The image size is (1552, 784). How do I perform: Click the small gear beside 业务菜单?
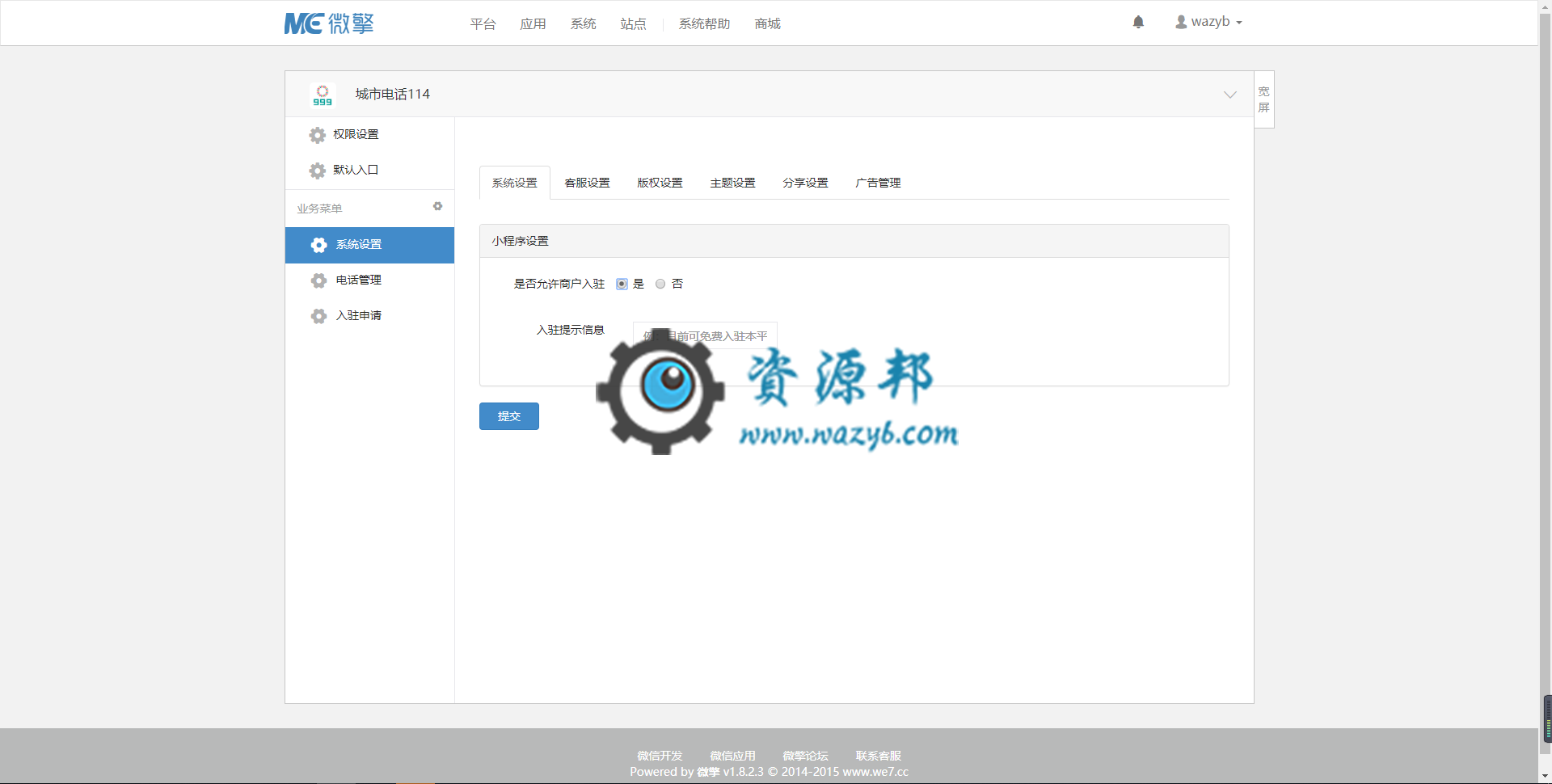click(437, 207)
